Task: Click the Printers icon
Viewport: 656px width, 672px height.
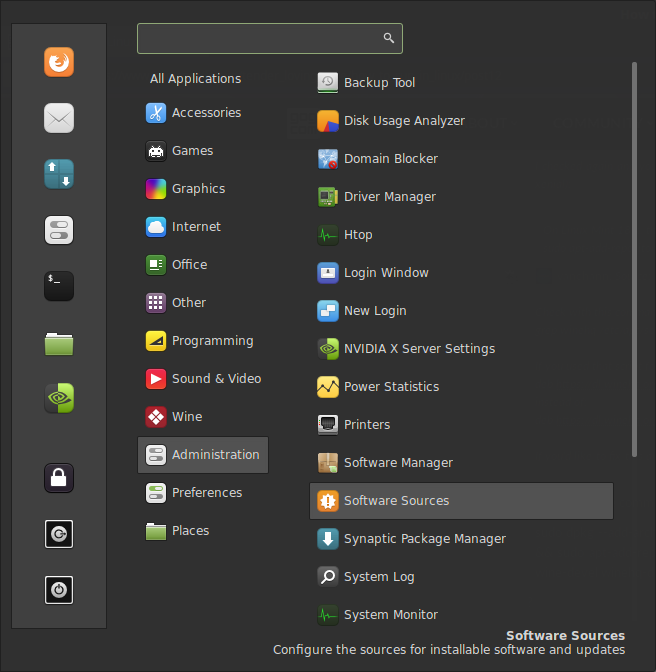Action: 328,425
